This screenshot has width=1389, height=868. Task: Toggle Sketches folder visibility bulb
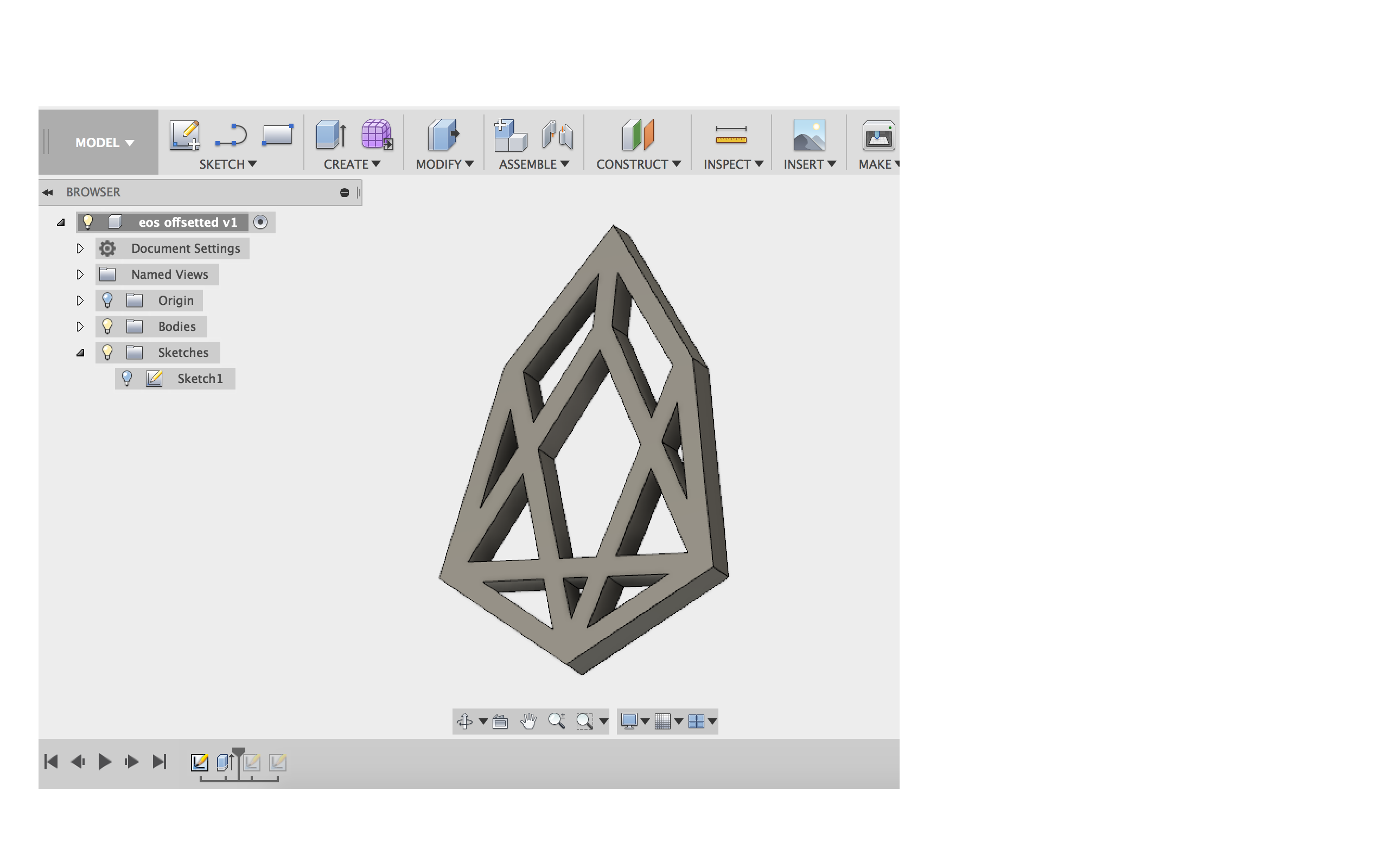(x=107, y=352)
